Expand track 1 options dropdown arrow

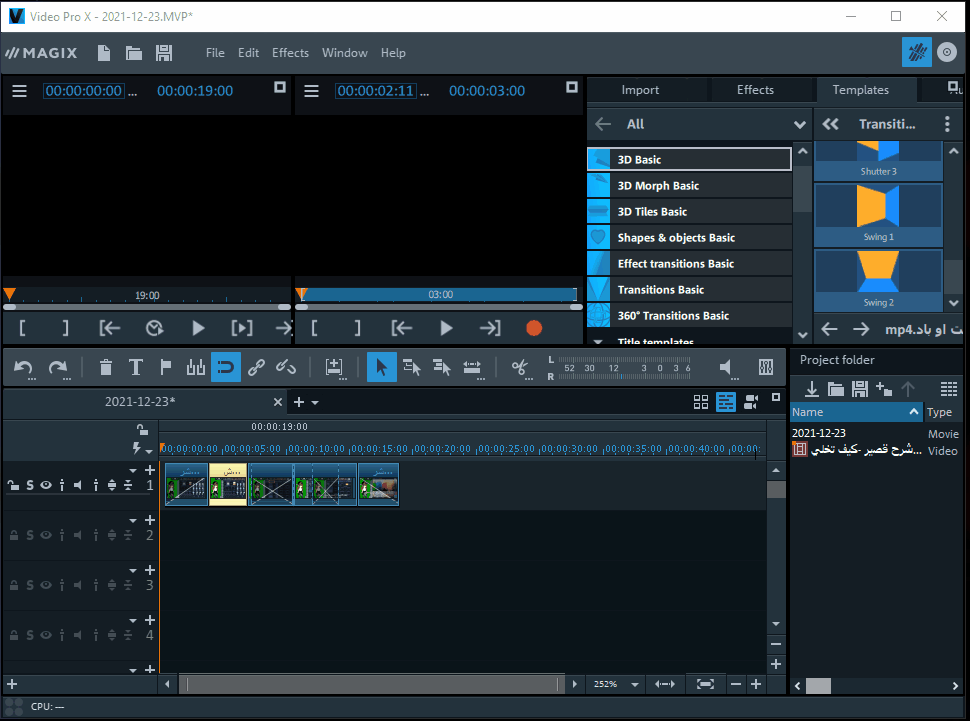(x=133, y=471)
